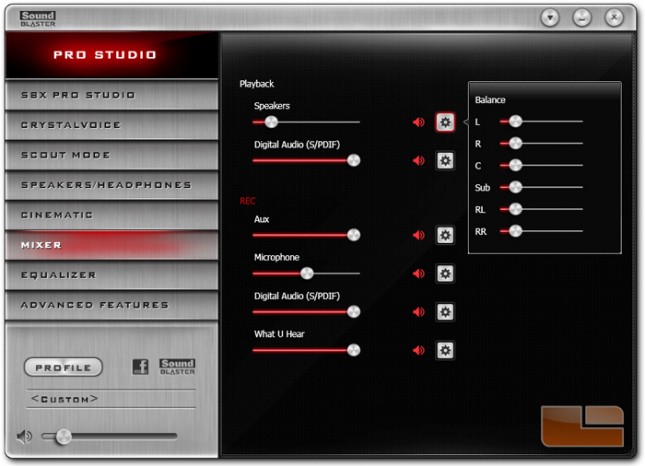Open the Cinematic section

tap(112, 215)
